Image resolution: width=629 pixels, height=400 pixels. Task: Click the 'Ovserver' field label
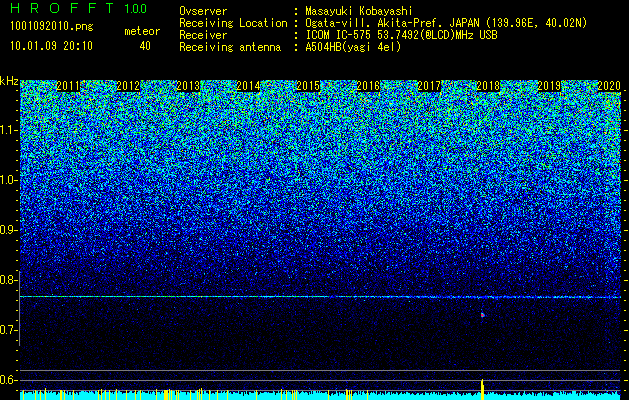tap(203, 11)
